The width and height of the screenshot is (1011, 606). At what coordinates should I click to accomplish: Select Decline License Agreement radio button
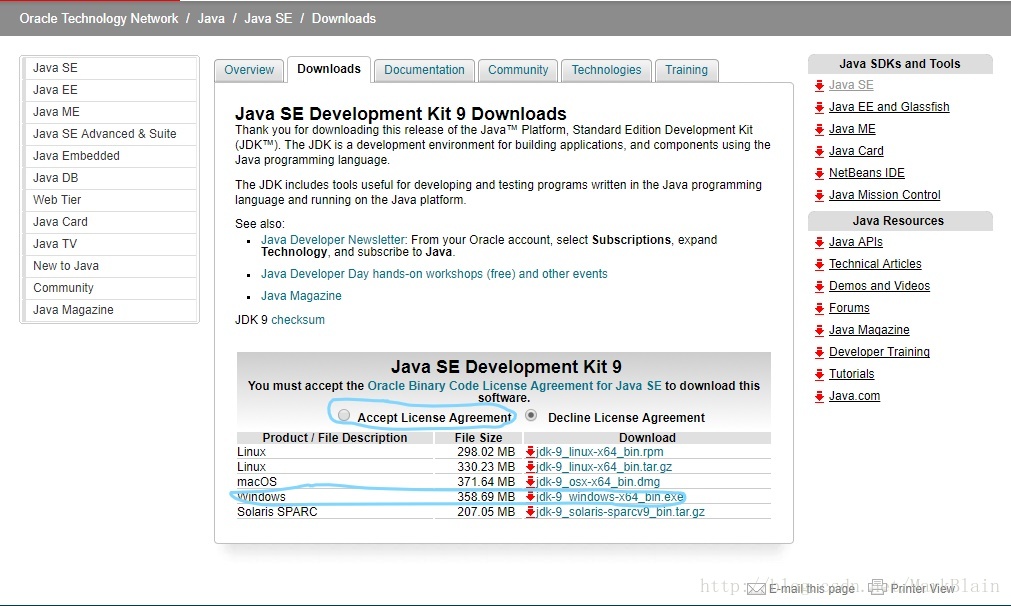pos(531,416)
